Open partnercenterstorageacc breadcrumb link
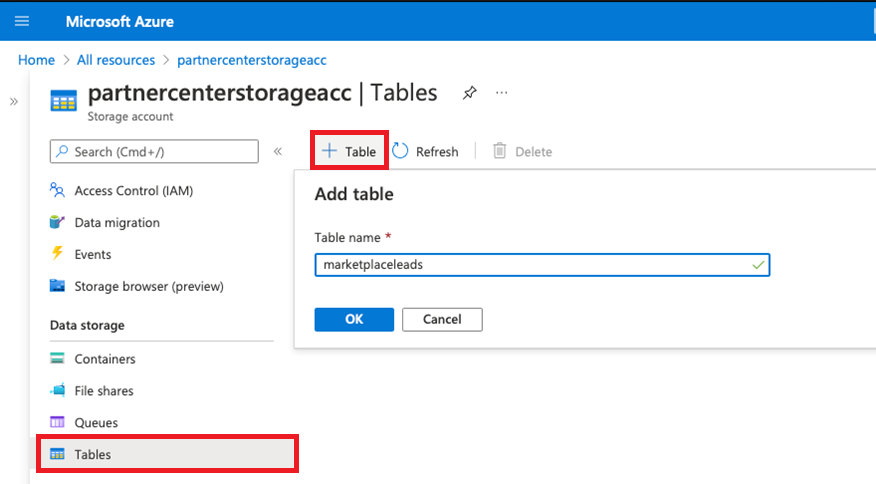876x484 pixels. click(x=252, y=60)
